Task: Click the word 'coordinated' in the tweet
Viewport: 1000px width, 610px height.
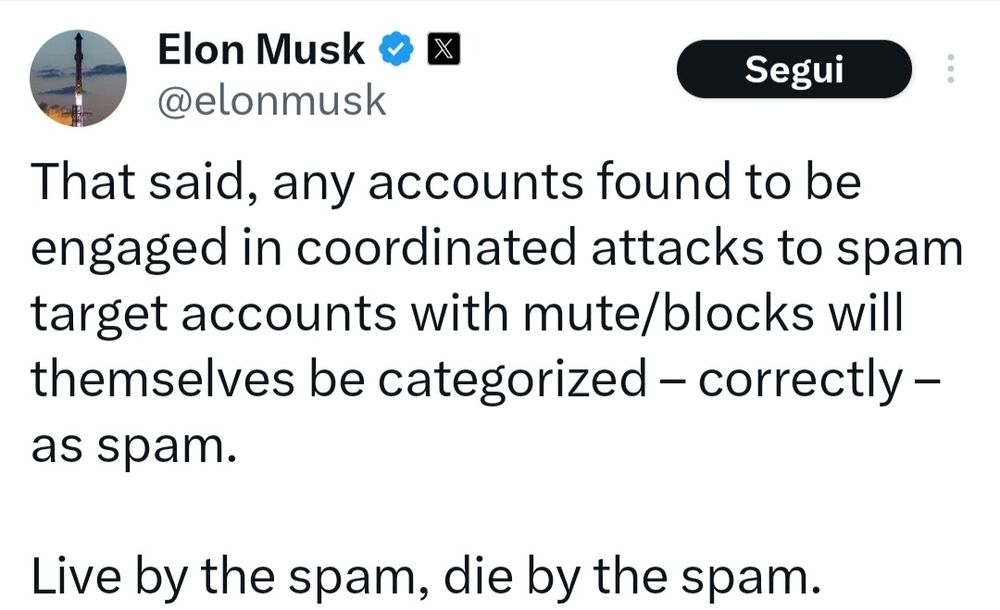Action: click(x=436, y=249)
